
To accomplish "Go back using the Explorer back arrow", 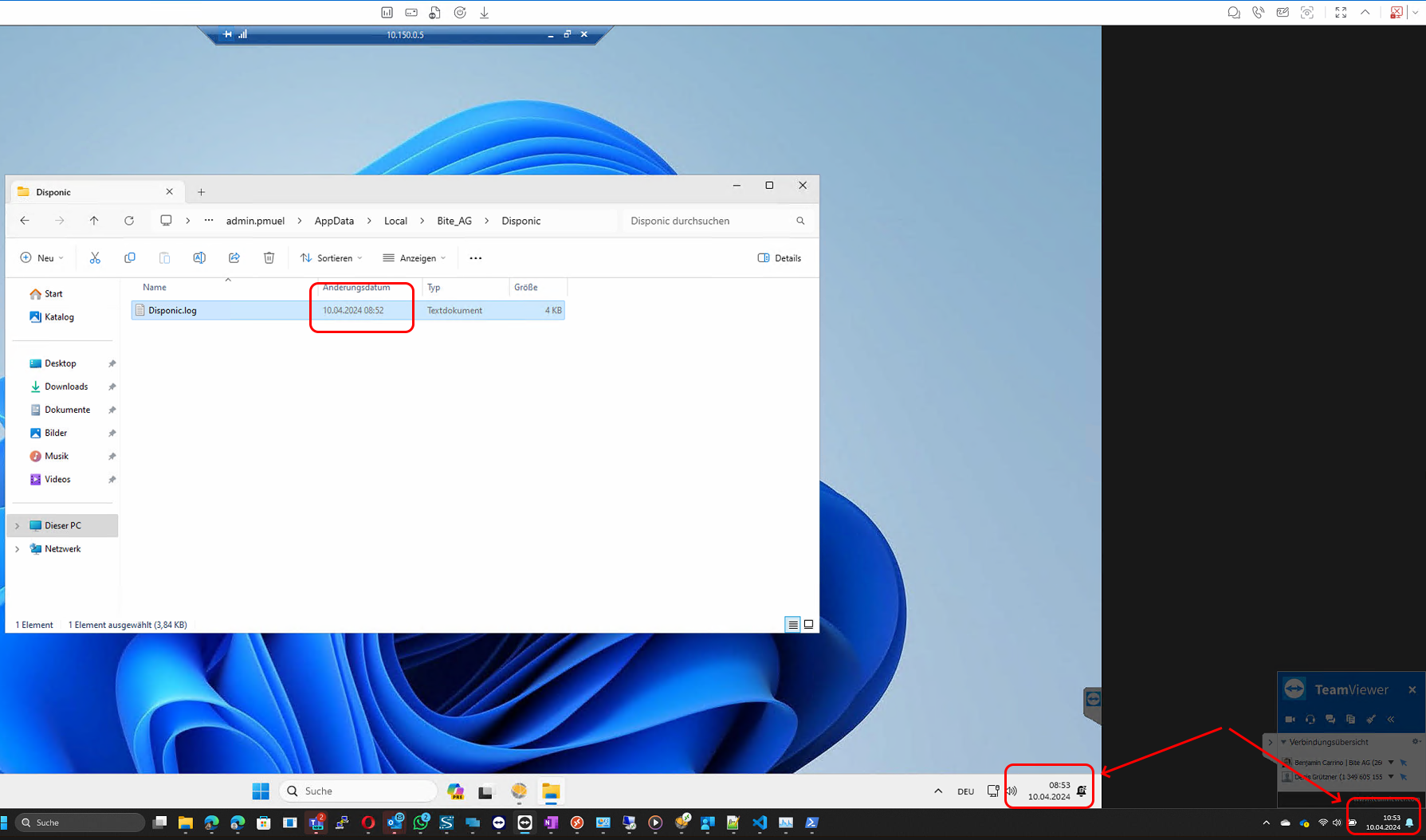I will (25, 221).
